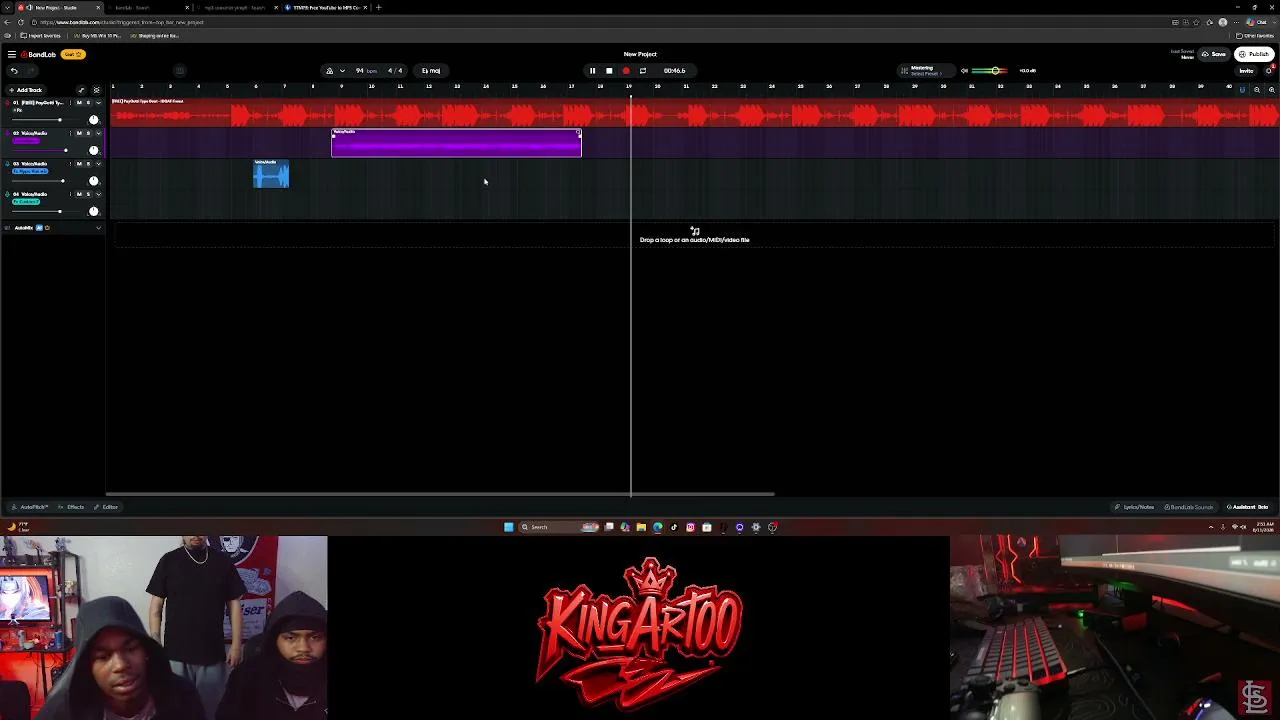This screenshot has height=720, width=1280.
Task: Click the Publish button
Action: [x=1254, y=54]
